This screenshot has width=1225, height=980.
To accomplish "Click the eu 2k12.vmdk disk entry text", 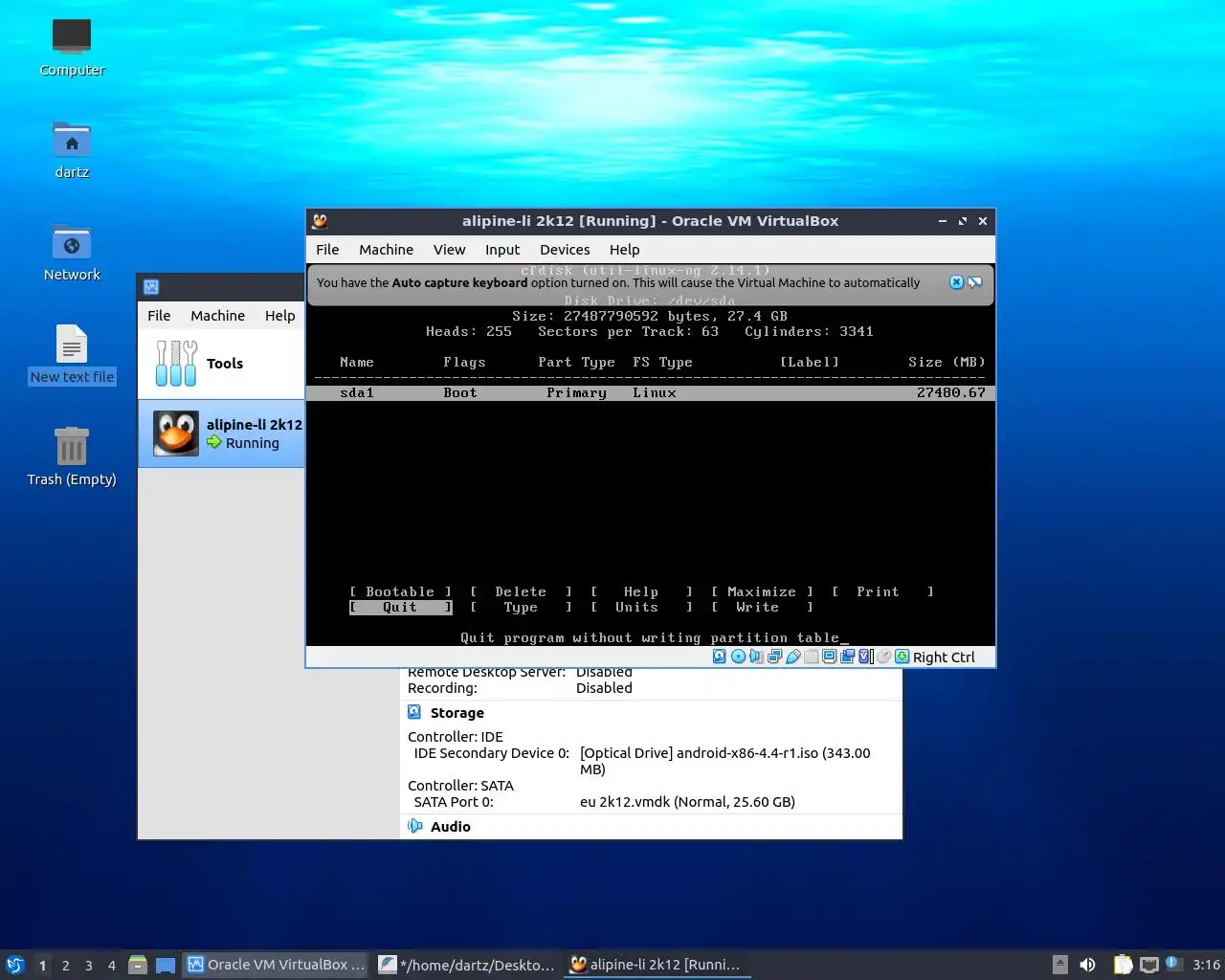I will (687, 802).
